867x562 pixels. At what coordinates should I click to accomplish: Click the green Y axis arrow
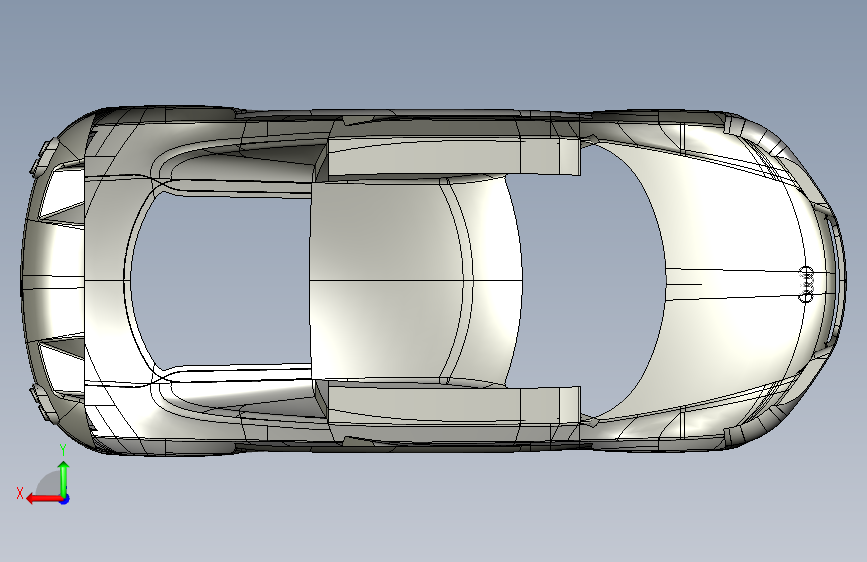click(64, 478)
